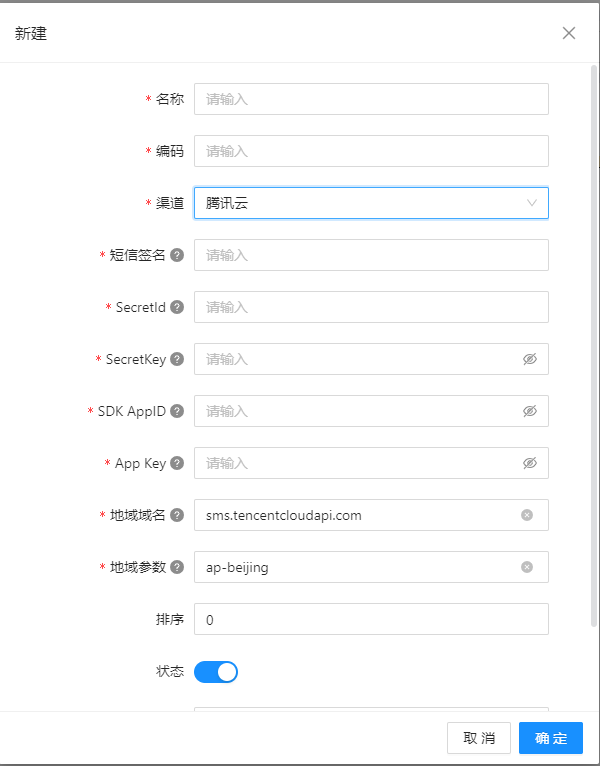Viewport: 600px width, 766px height.
Task: Click help icon beside SecretId label
Action: [x=177, y=307]
